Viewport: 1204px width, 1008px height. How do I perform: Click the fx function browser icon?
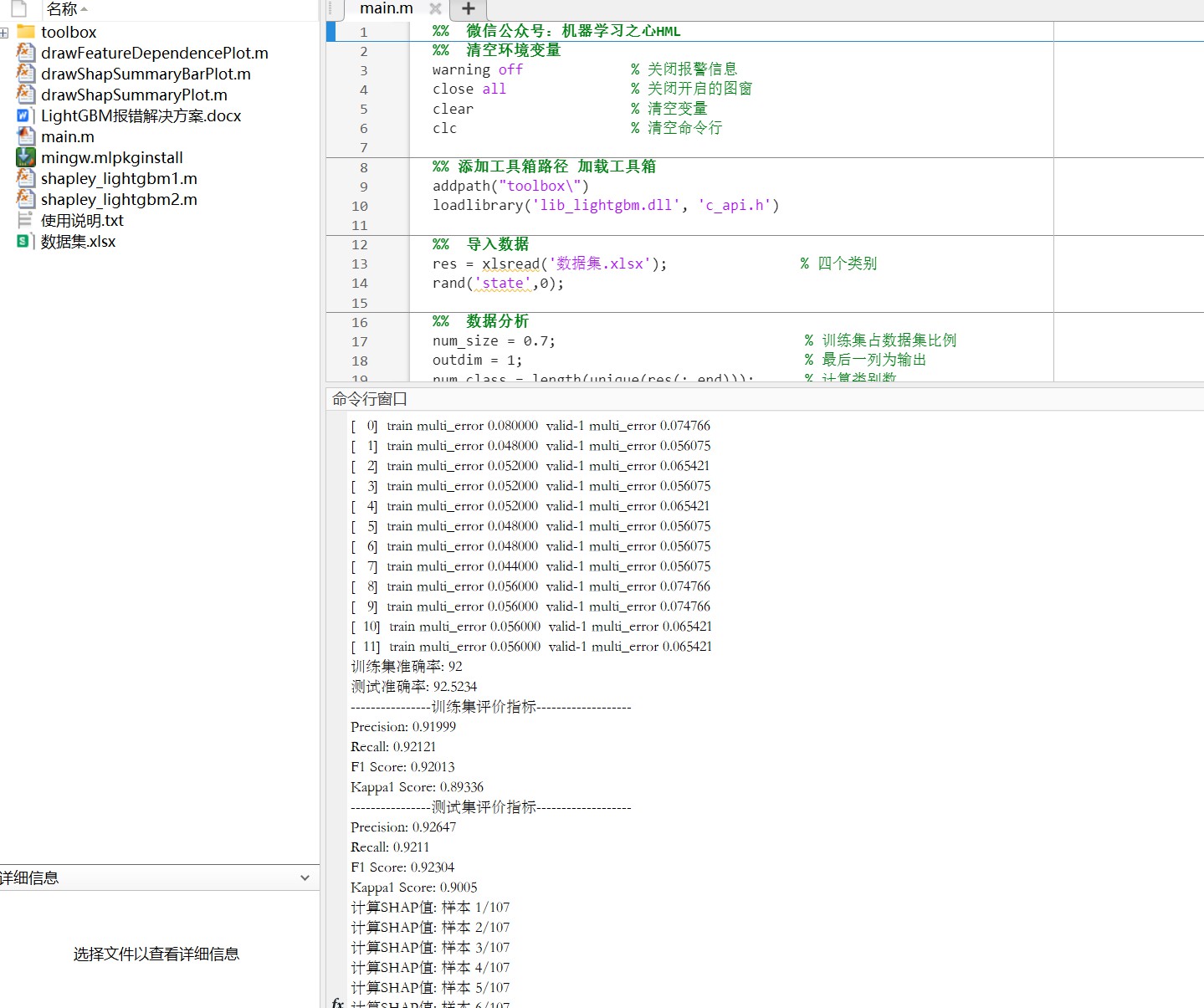click(x=337, y=1002)
